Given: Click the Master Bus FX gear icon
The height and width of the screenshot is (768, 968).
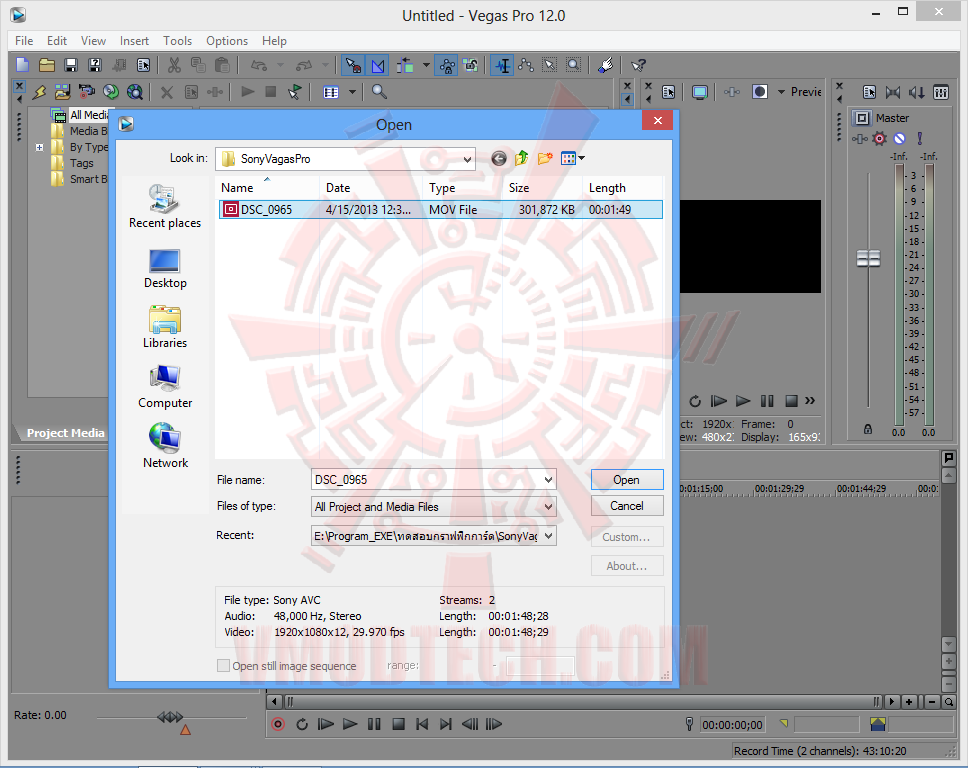Looking at the screenshot, I should 879,138.
